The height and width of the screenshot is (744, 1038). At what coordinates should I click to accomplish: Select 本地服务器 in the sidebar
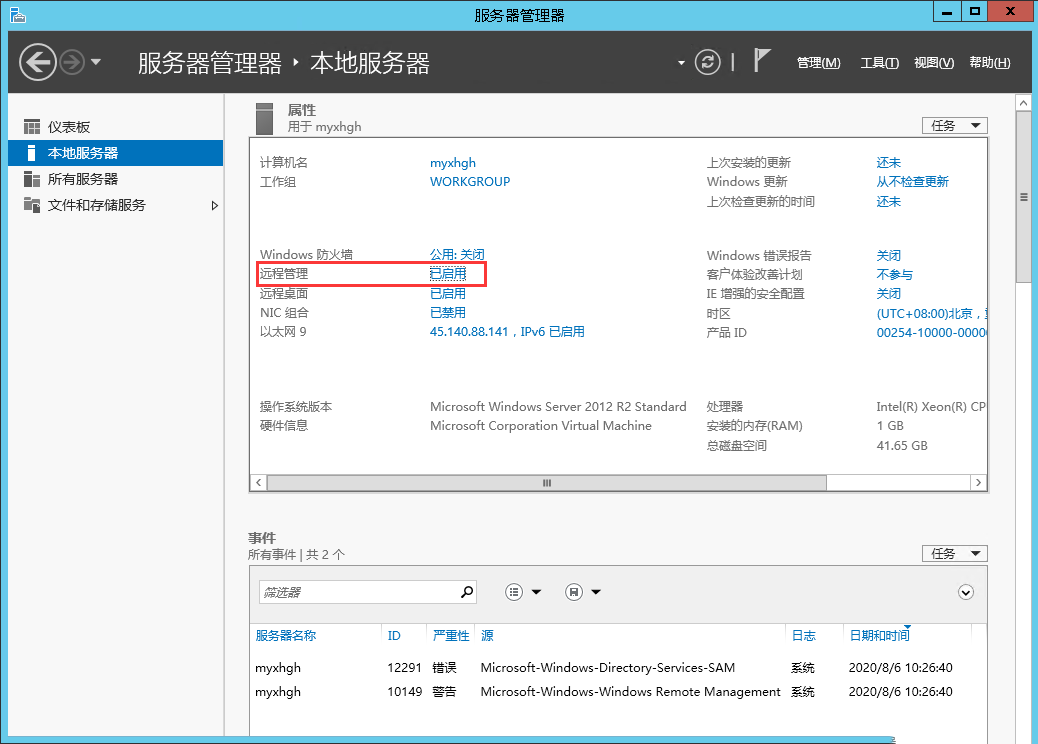point(115,153)
